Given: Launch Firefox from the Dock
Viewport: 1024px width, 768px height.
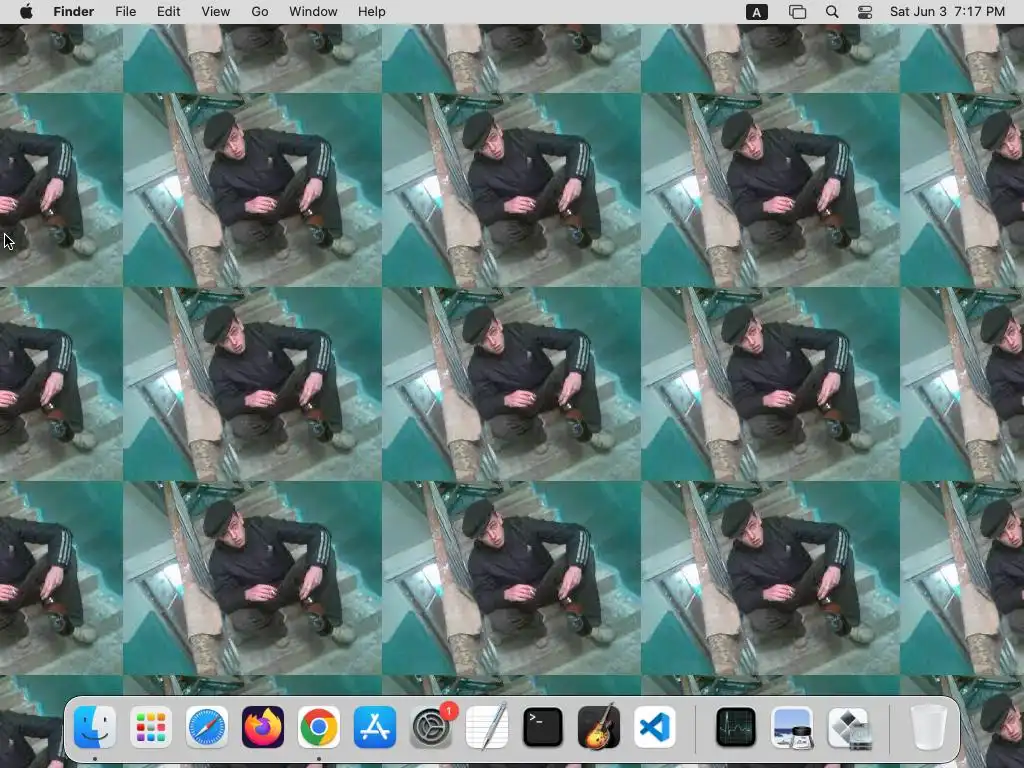Looking at the screenshot, I should [263, 727].
